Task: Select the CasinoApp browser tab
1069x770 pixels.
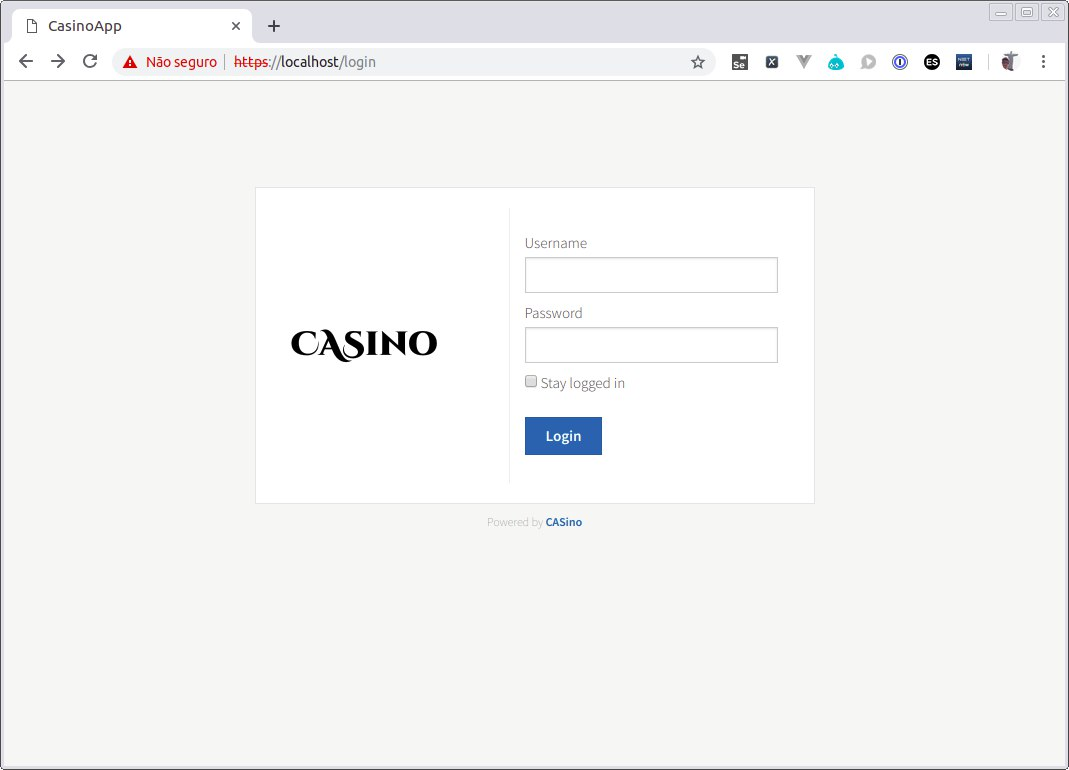Action: click(x=120, y=26)
